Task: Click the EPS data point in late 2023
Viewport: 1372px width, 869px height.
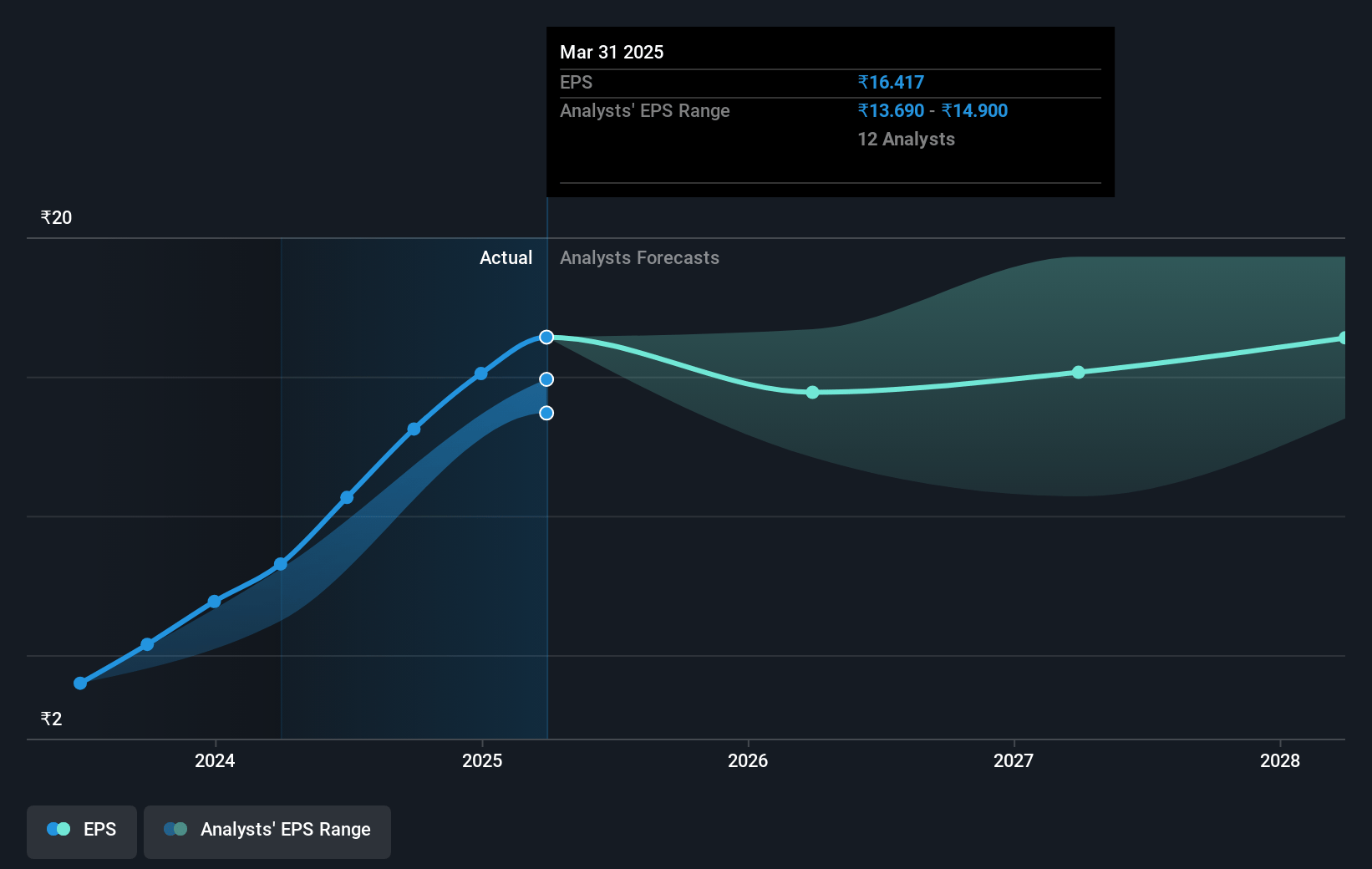Action: tap(147, 644)
